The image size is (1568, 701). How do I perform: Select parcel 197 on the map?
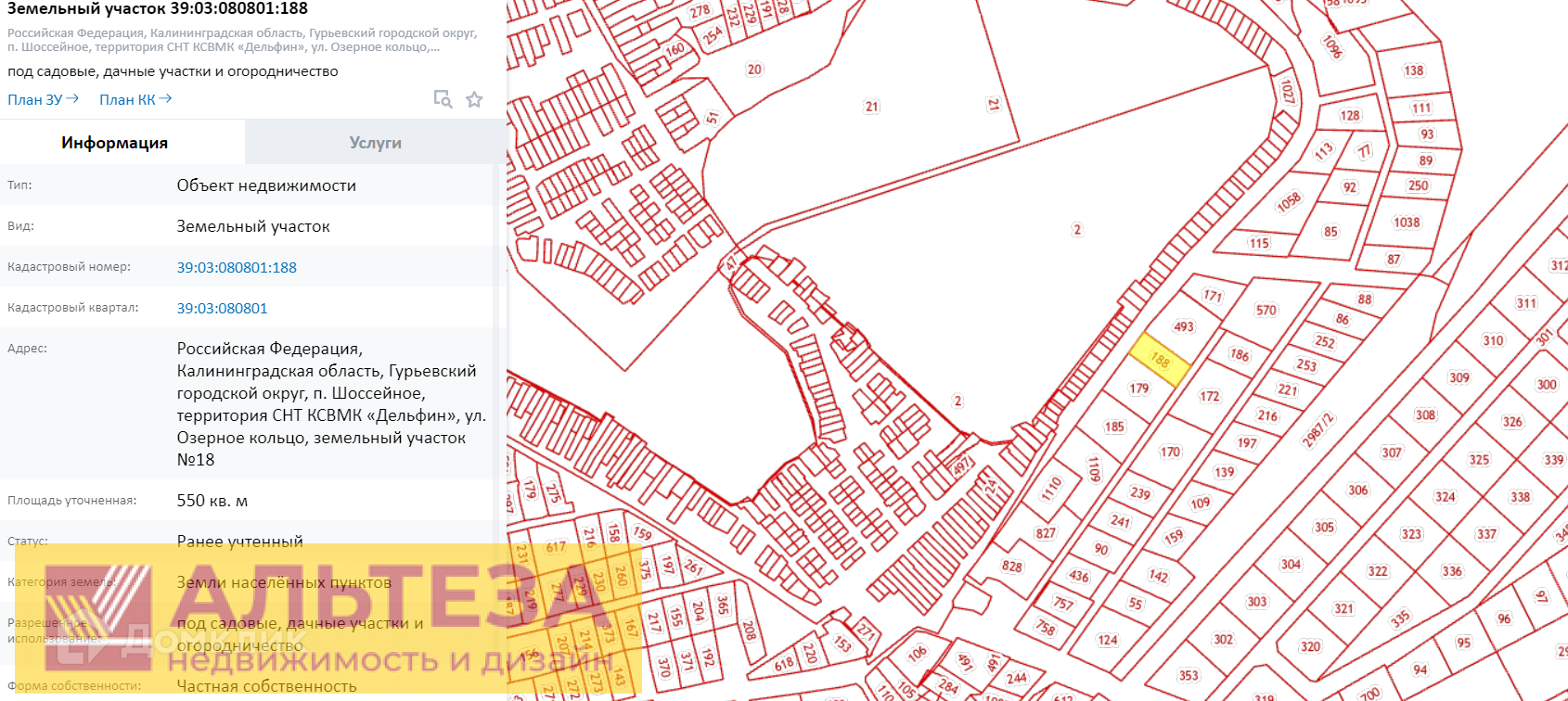point(1247,442)
